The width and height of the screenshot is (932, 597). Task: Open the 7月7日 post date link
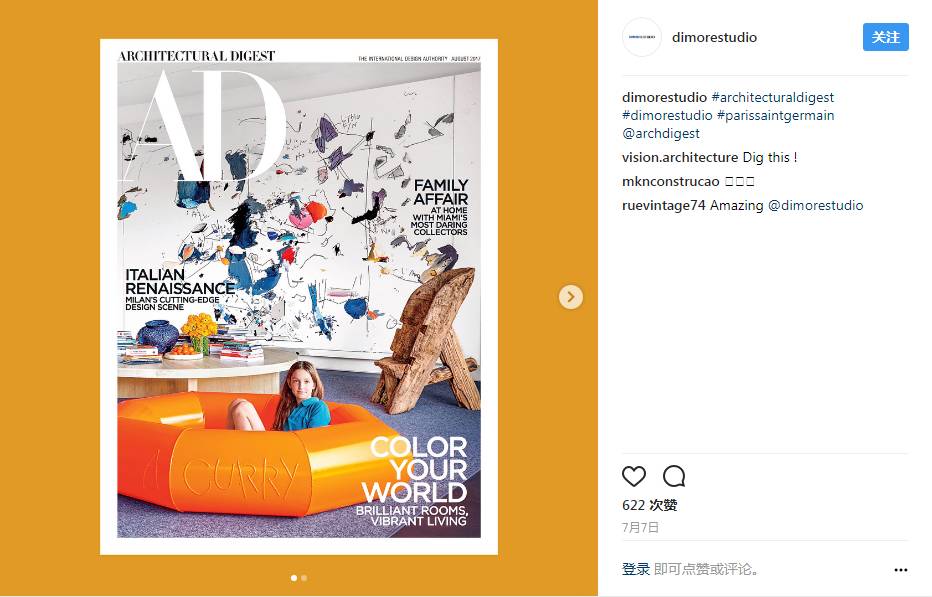click(640, 527)
